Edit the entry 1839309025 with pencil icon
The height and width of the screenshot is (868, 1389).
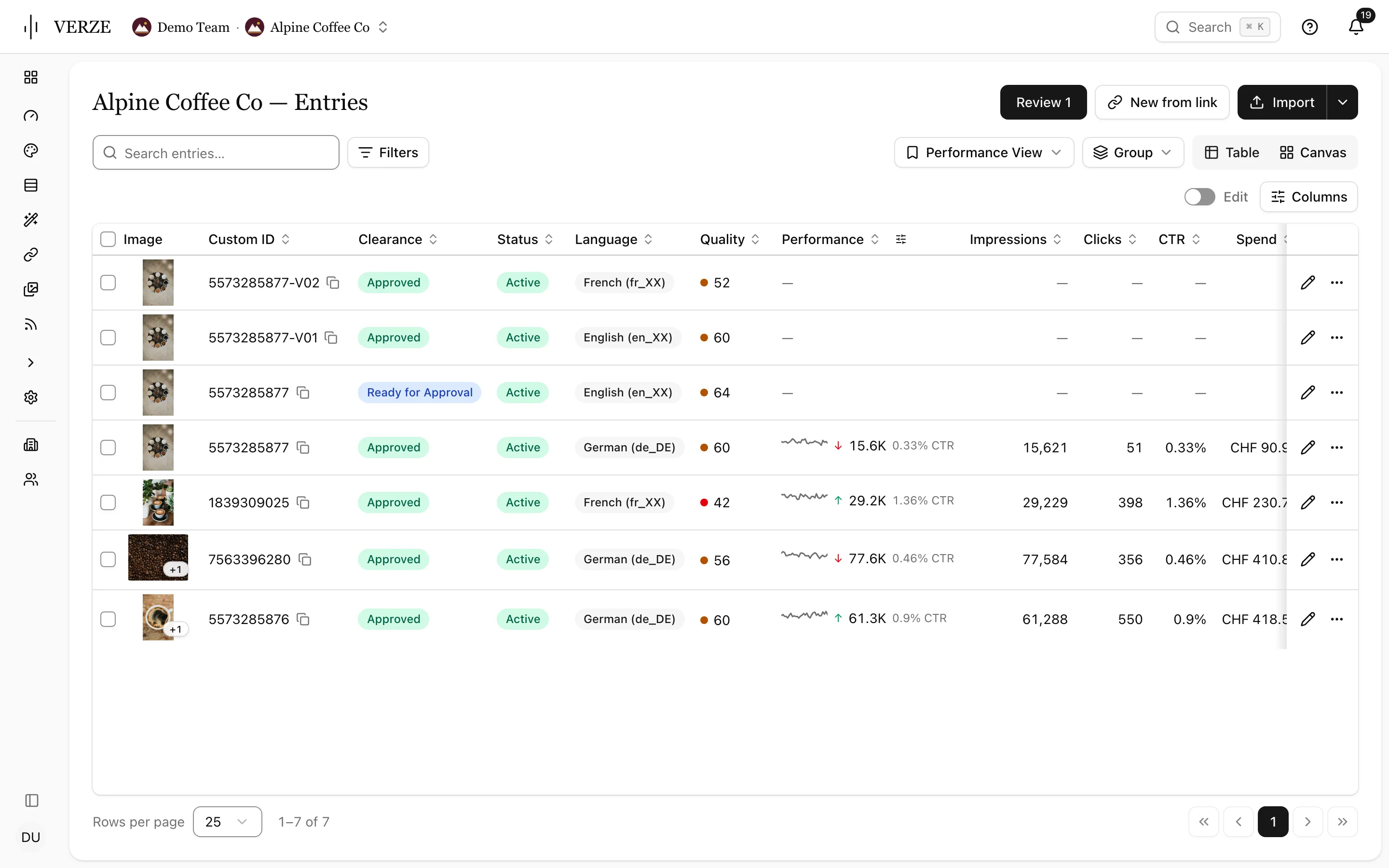pyautogui.click(x=1308, y=502)
